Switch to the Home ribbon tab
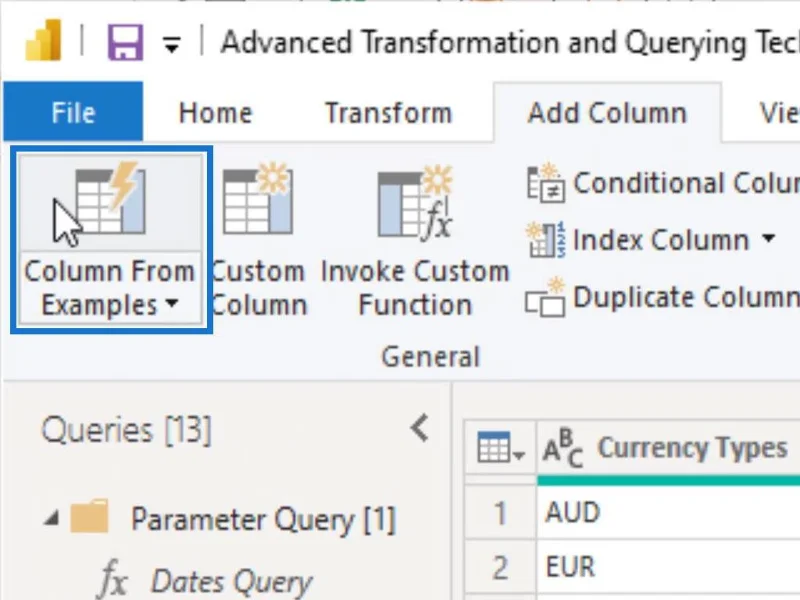This screenshot has height=600, width=800. [215, 113]
